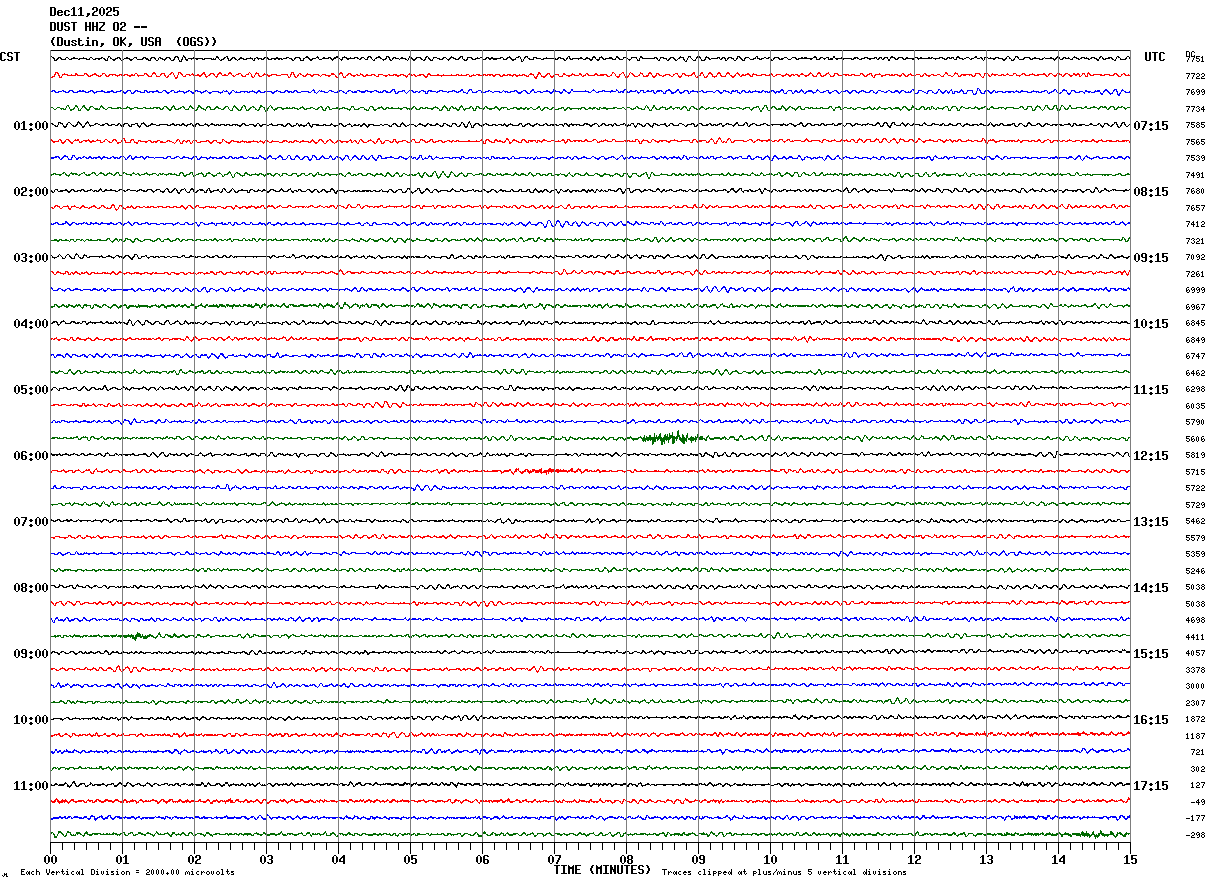Click the 7491 DC offset value
This screenshot has width=1210, height=886.
[1195, 175]
